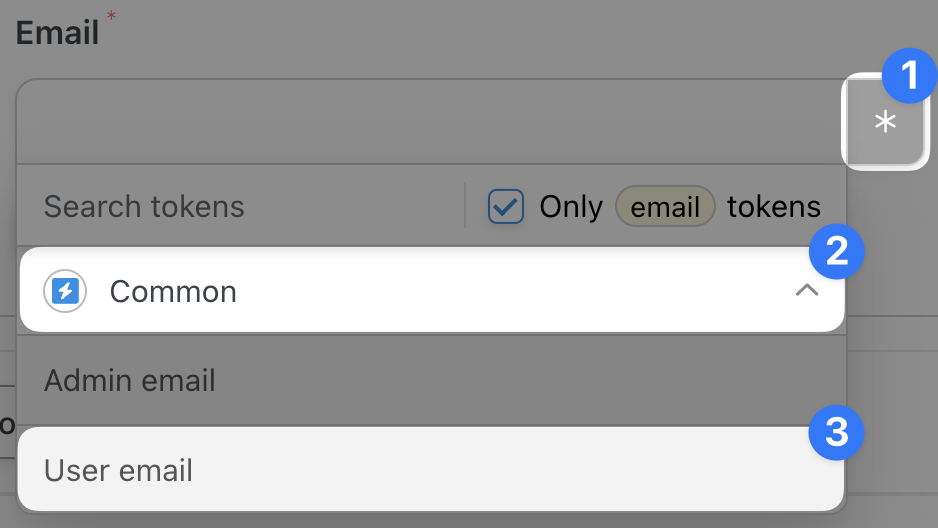Screen dimensions: 938x528
Task: Click the "Only" label next to the checkbox
Action: pyautogui.click(x=570, y=207)
